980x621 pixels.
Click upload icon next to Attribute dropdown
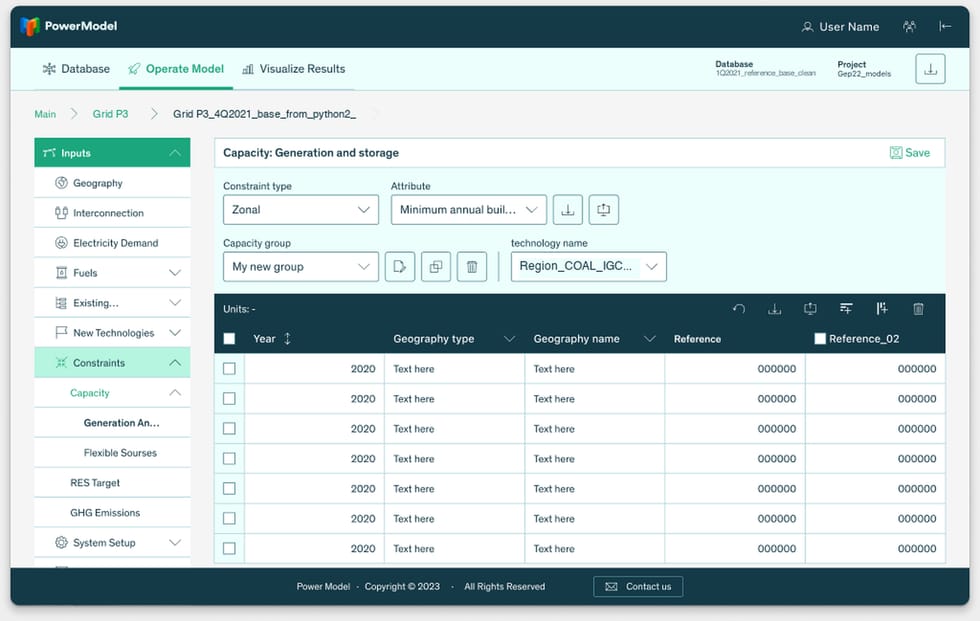pyautogui.click(x=604, y=210)
